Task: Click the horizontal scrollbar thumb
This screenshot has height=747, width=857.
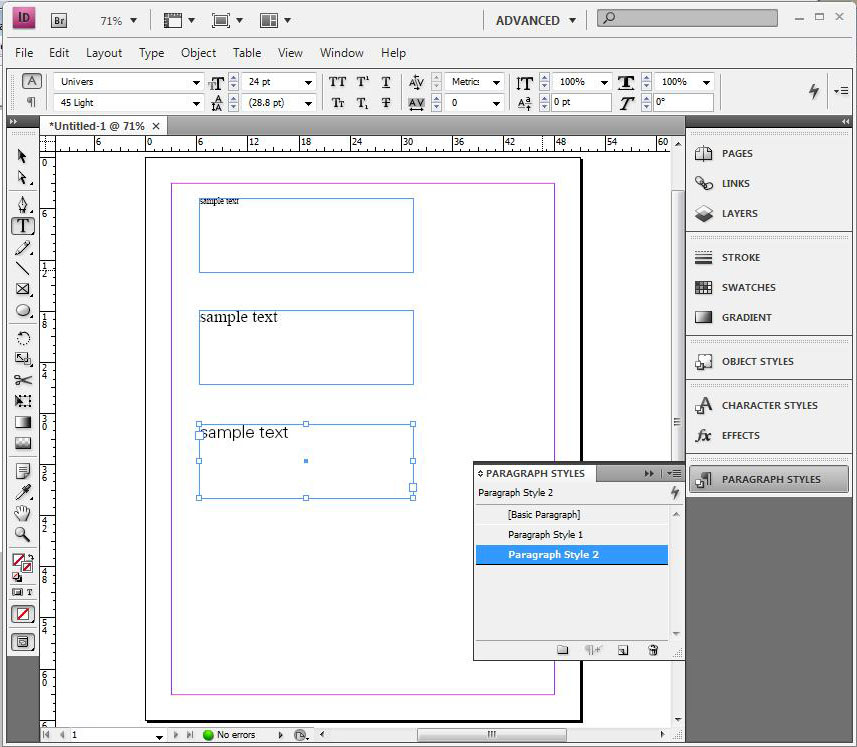Action: click(491, 734)
